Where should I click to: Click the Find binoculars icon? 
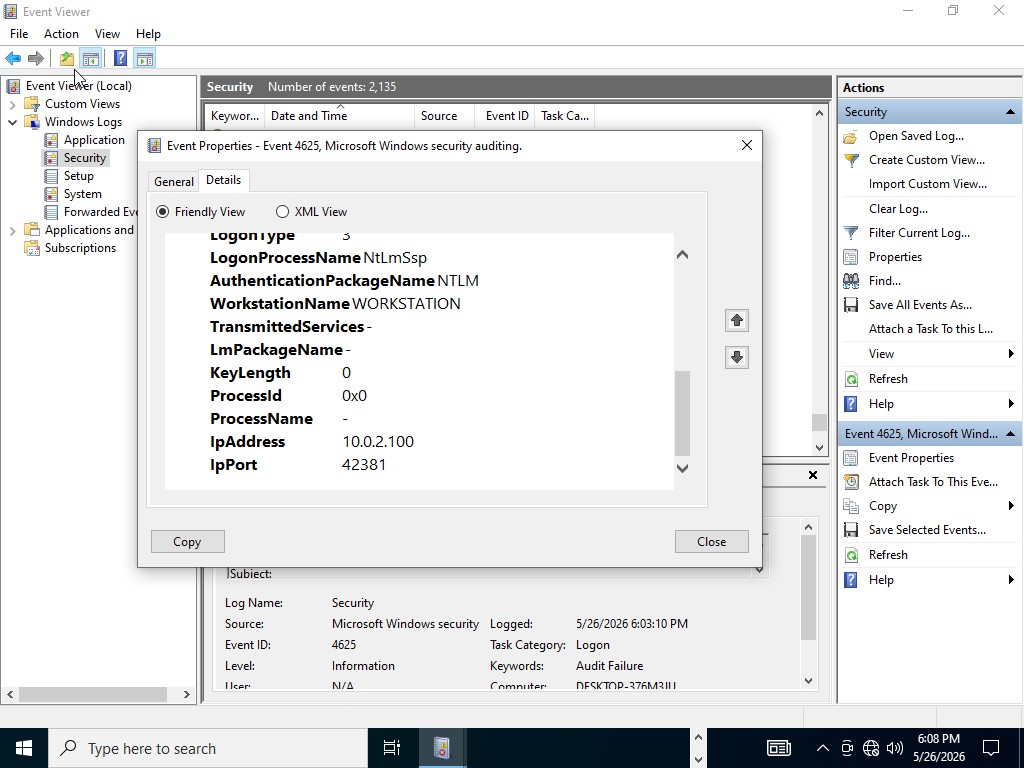(850, 281)
